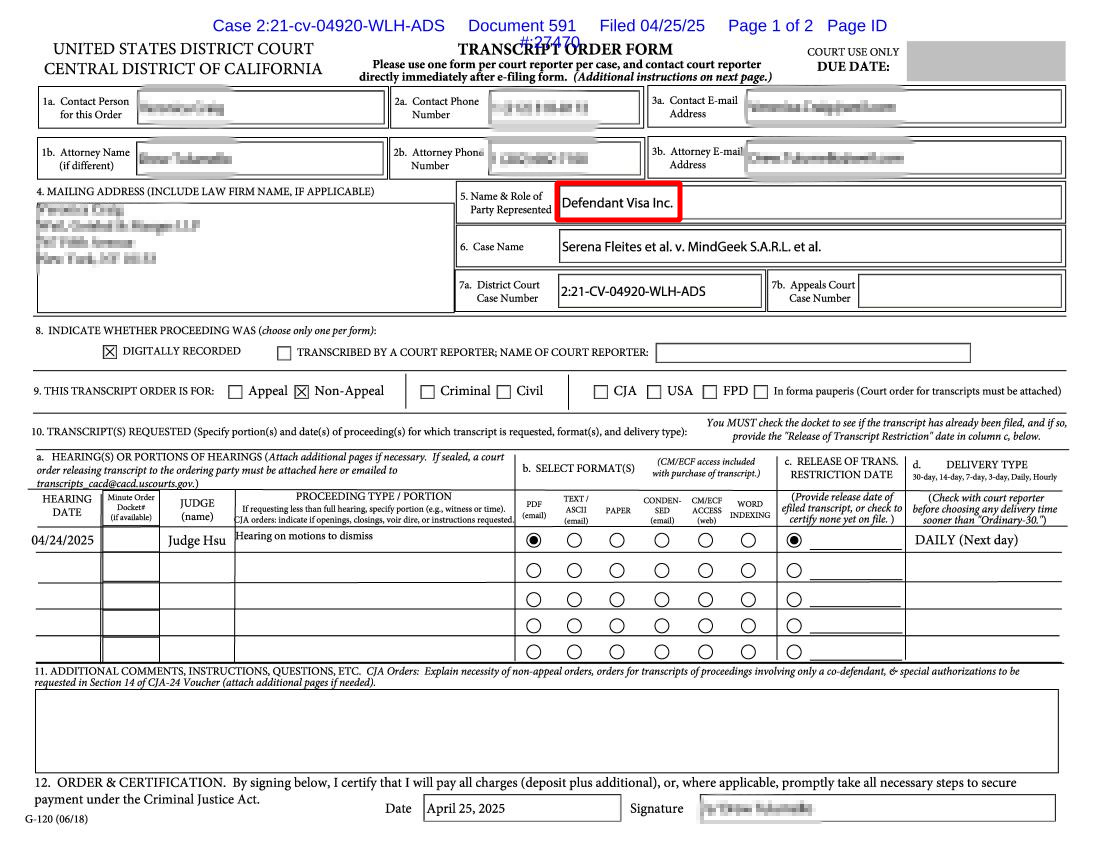Check the CJA checkbox

click(601, 392)
